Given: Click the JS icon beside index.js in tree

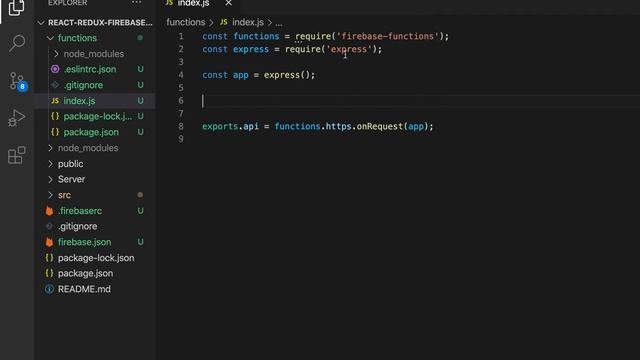Looking at the screenshot, I should click(x=55, y=100).
